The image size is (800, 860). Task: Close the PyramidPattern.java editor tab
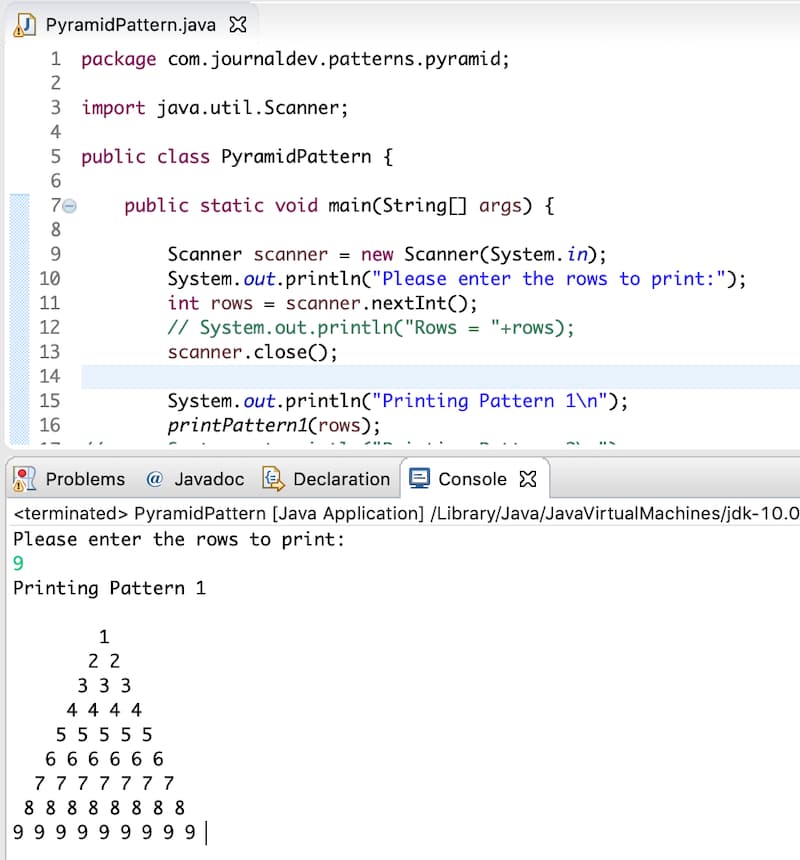click(x=238, y=24)
